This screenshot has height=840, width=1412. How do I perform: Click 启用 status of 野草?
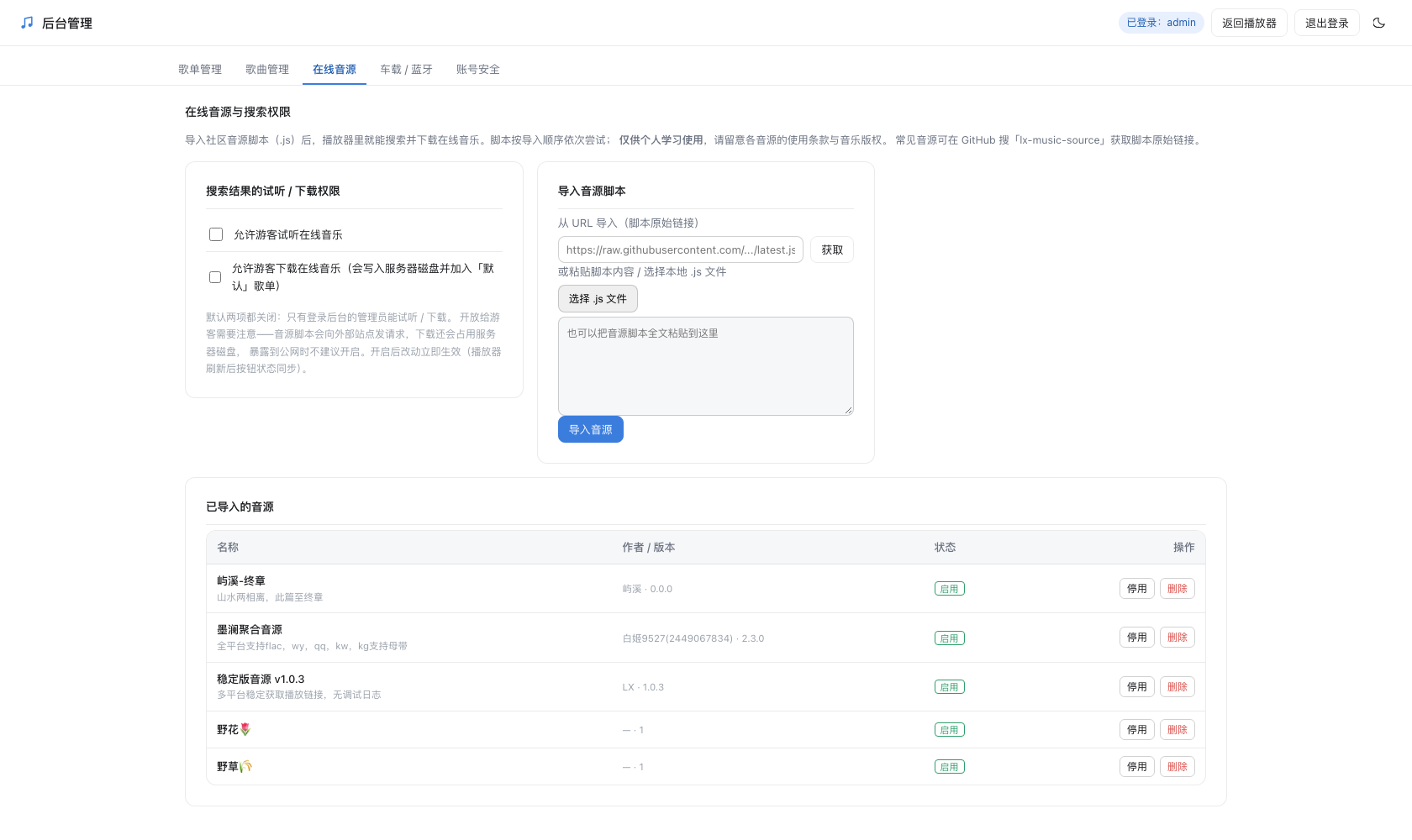950,767
